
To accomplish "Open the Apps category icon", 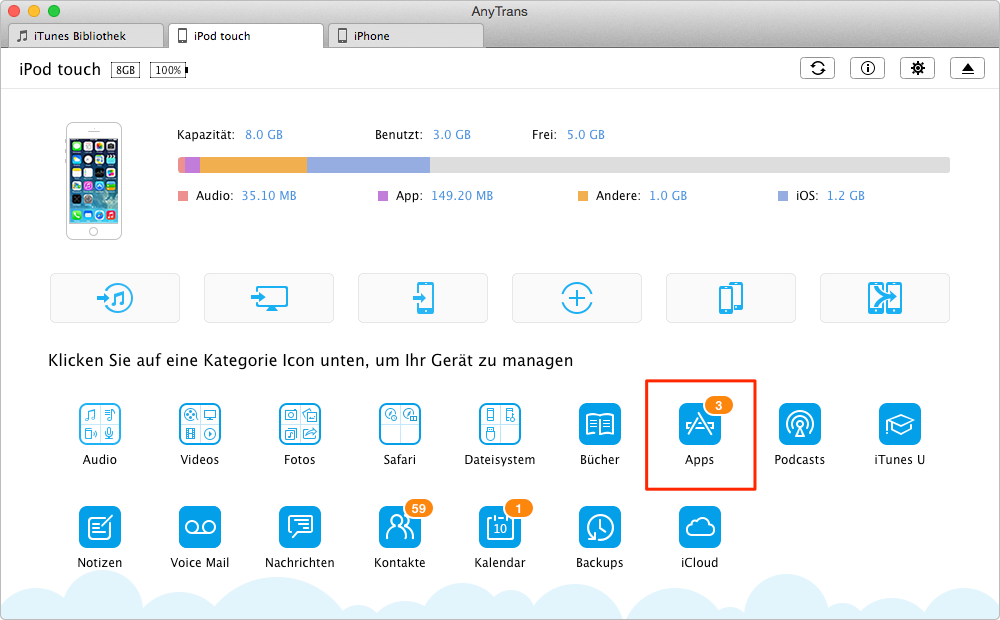I will (700, 424).
